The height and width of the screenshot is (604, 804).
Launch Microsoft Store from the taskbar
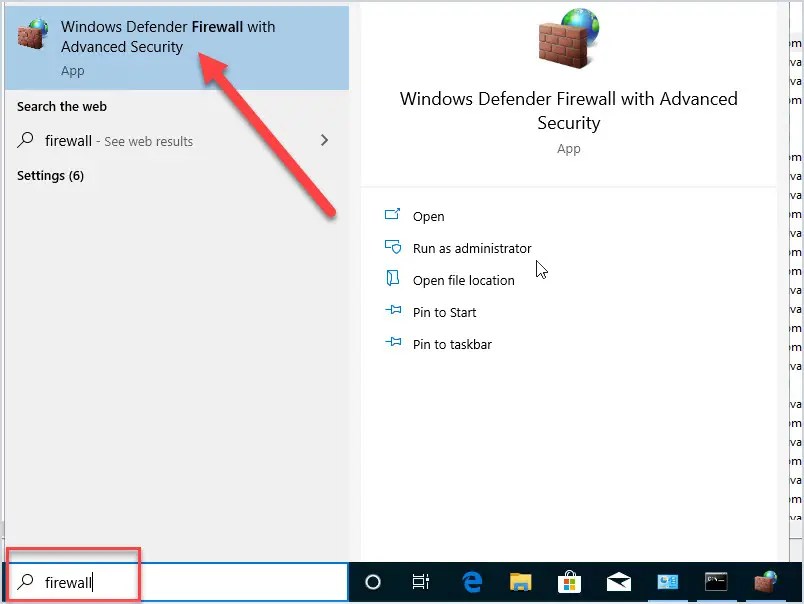click(x=569, y=581)
